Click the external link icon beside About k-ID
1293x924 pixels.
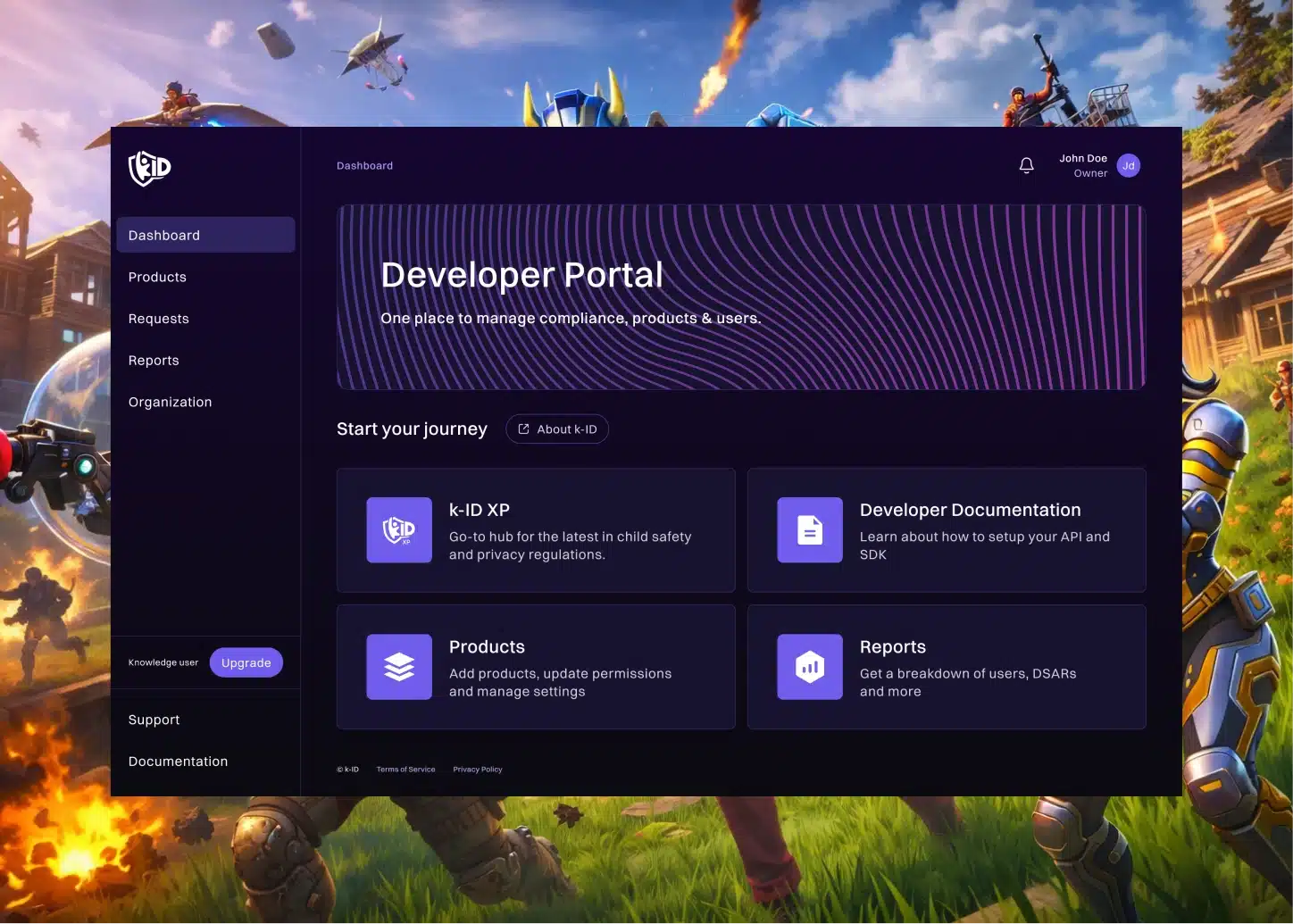point(524,429)
